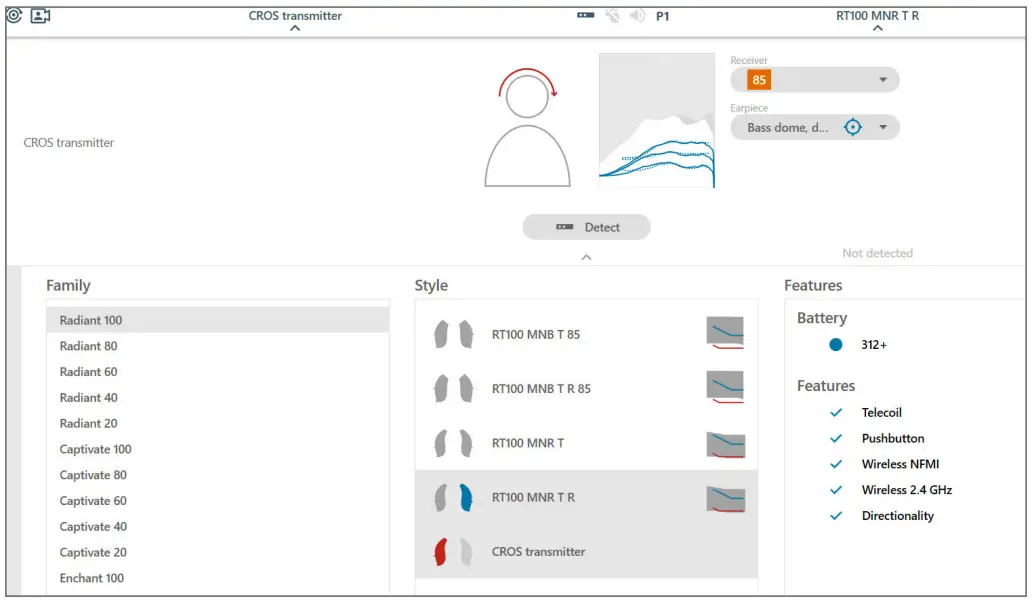
Task: Select Captivate 40 family
Action: 218,526
